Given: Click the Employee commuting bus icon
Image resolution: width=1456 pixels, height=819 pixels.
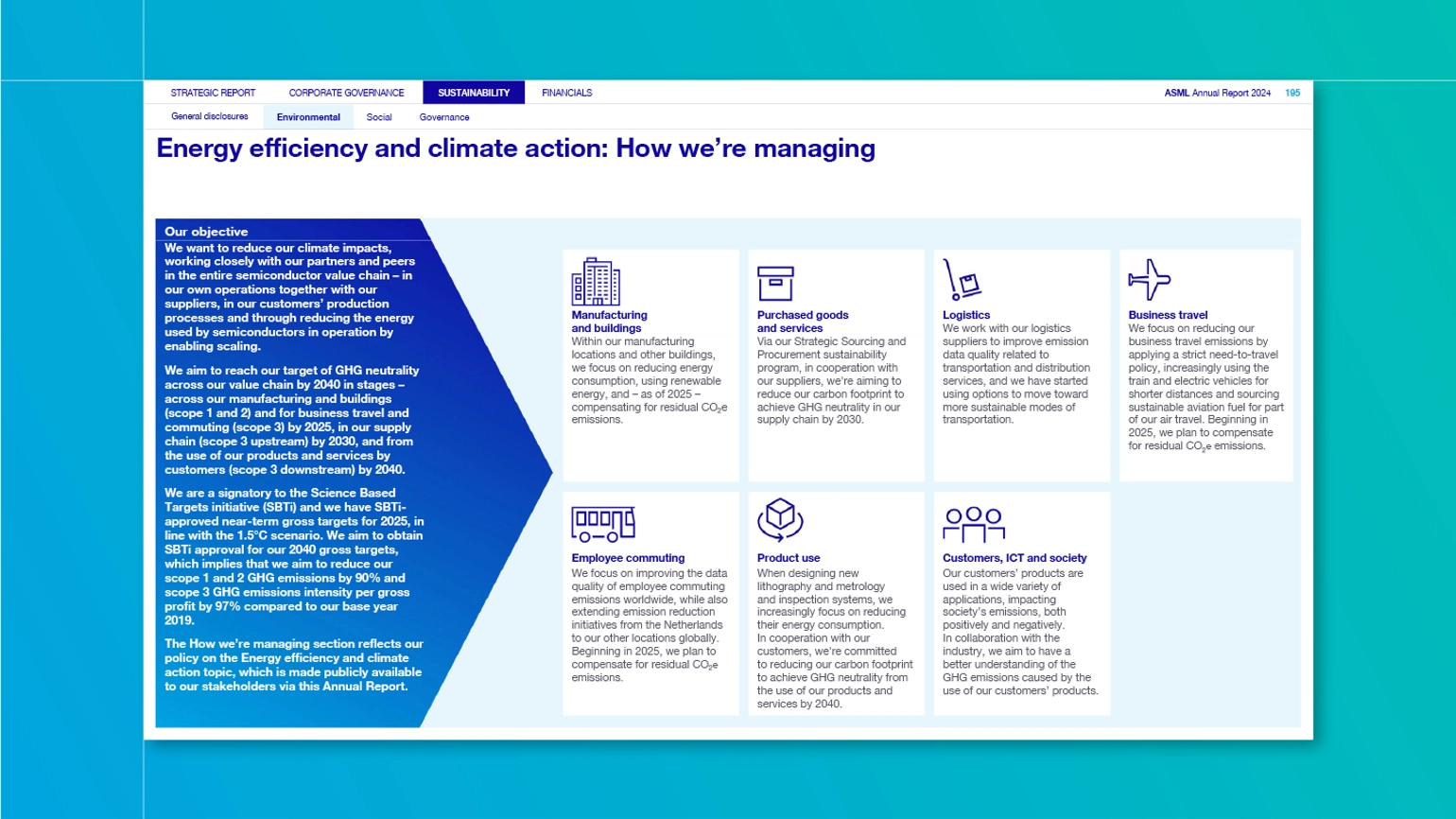Looking at the screenshot, I should pos(602,523).
